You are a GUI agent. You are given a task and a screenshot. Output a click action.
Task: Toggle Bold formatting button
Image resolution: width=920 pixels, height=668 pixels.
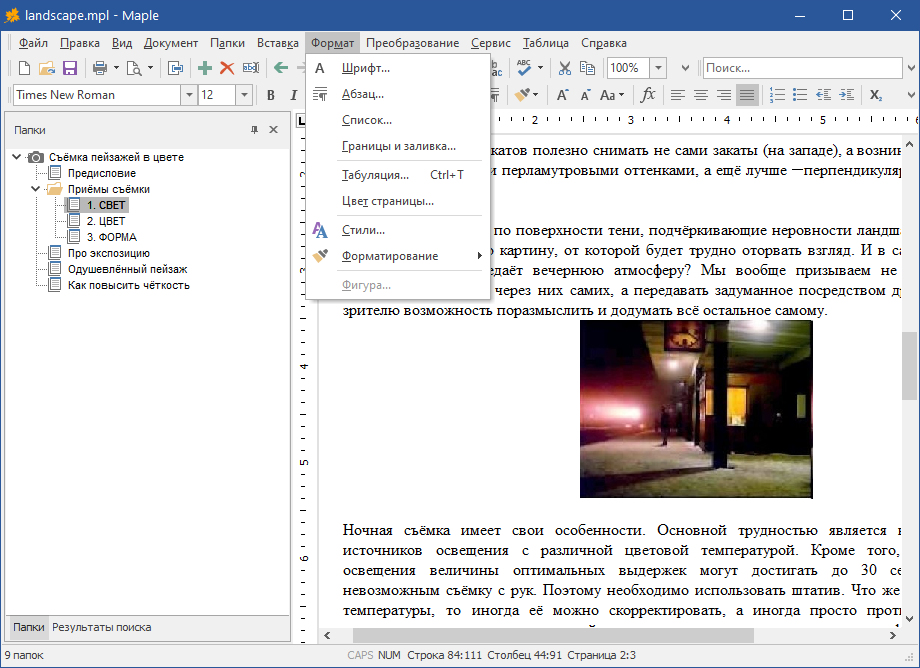tap(270, 95)
